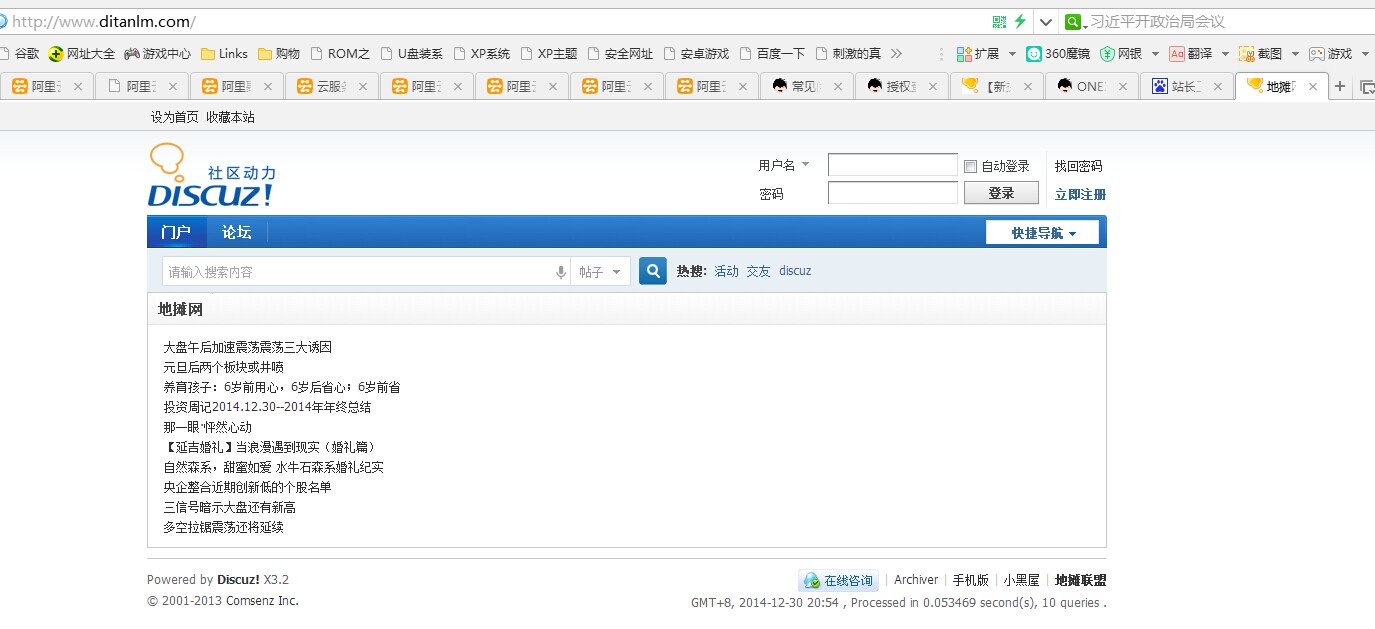Click hot search link 活动
This screenshot has height=629, width=1375.
[x=726, y=271]
